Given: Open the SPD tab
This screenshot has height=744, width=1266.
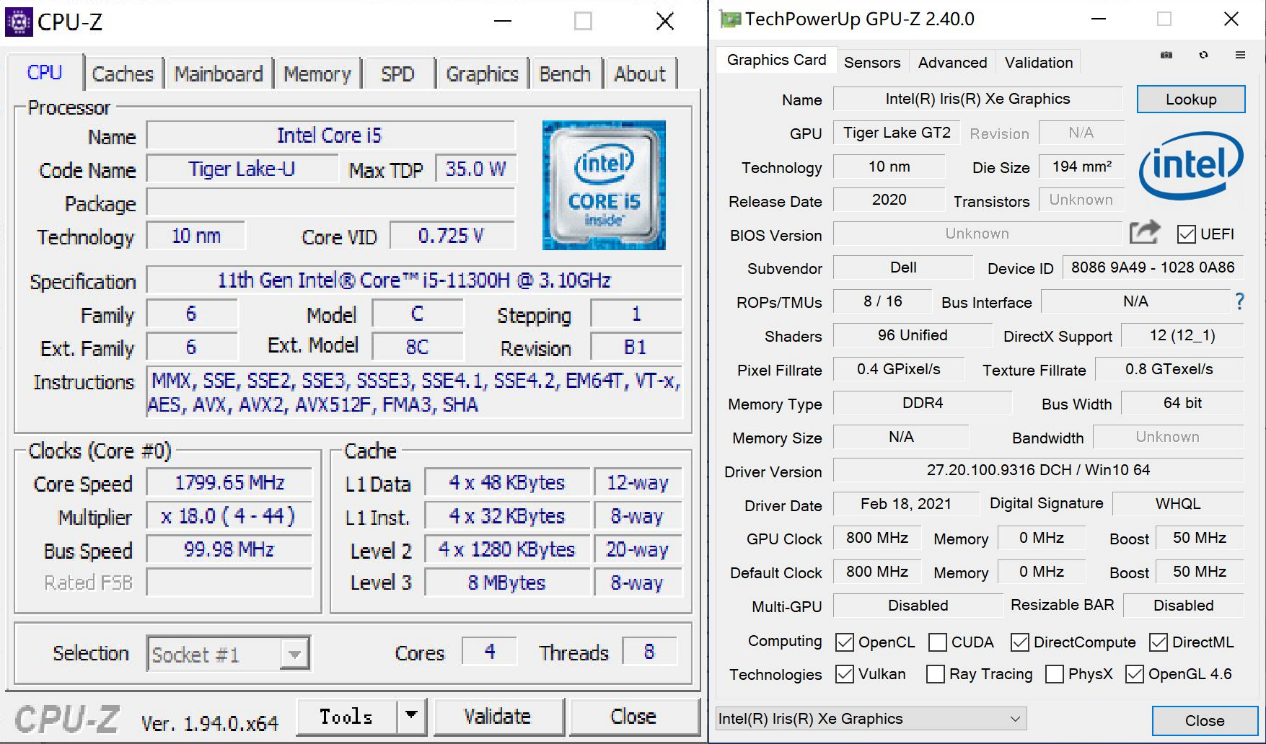Looking at the screenshot, I should (x=397, y=74).
